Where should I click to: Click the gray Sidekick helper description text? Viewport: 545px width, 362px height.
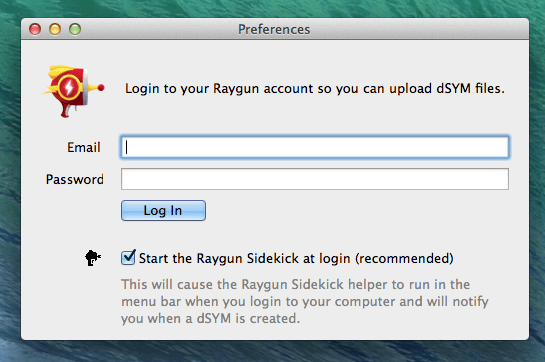(305, 301)
